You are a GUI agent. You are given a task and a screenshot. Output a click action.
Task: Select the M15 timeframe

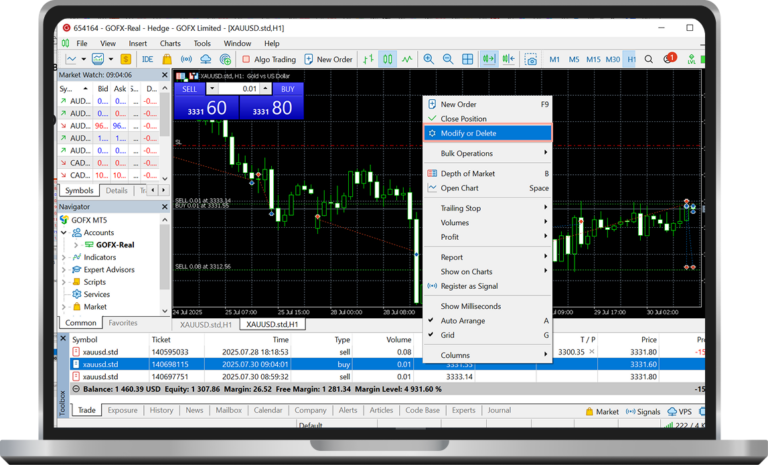(593, 59)
